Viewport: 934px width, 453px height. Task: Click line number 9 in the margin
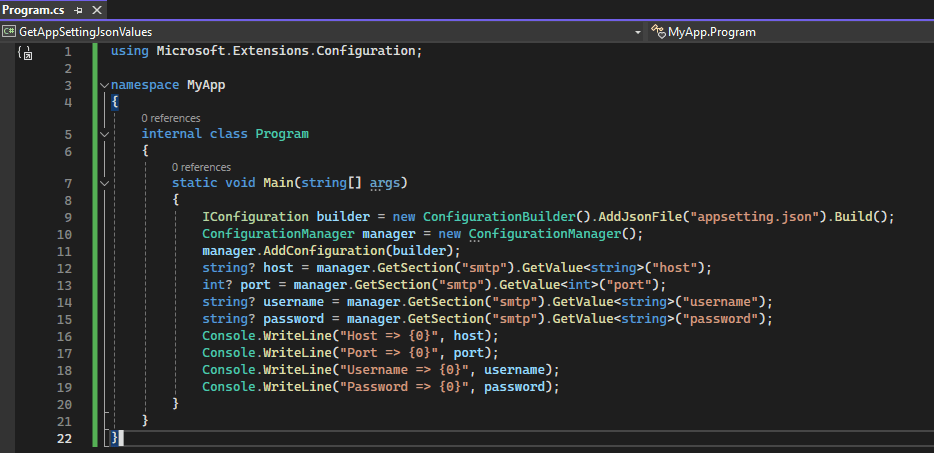(66, 217)
